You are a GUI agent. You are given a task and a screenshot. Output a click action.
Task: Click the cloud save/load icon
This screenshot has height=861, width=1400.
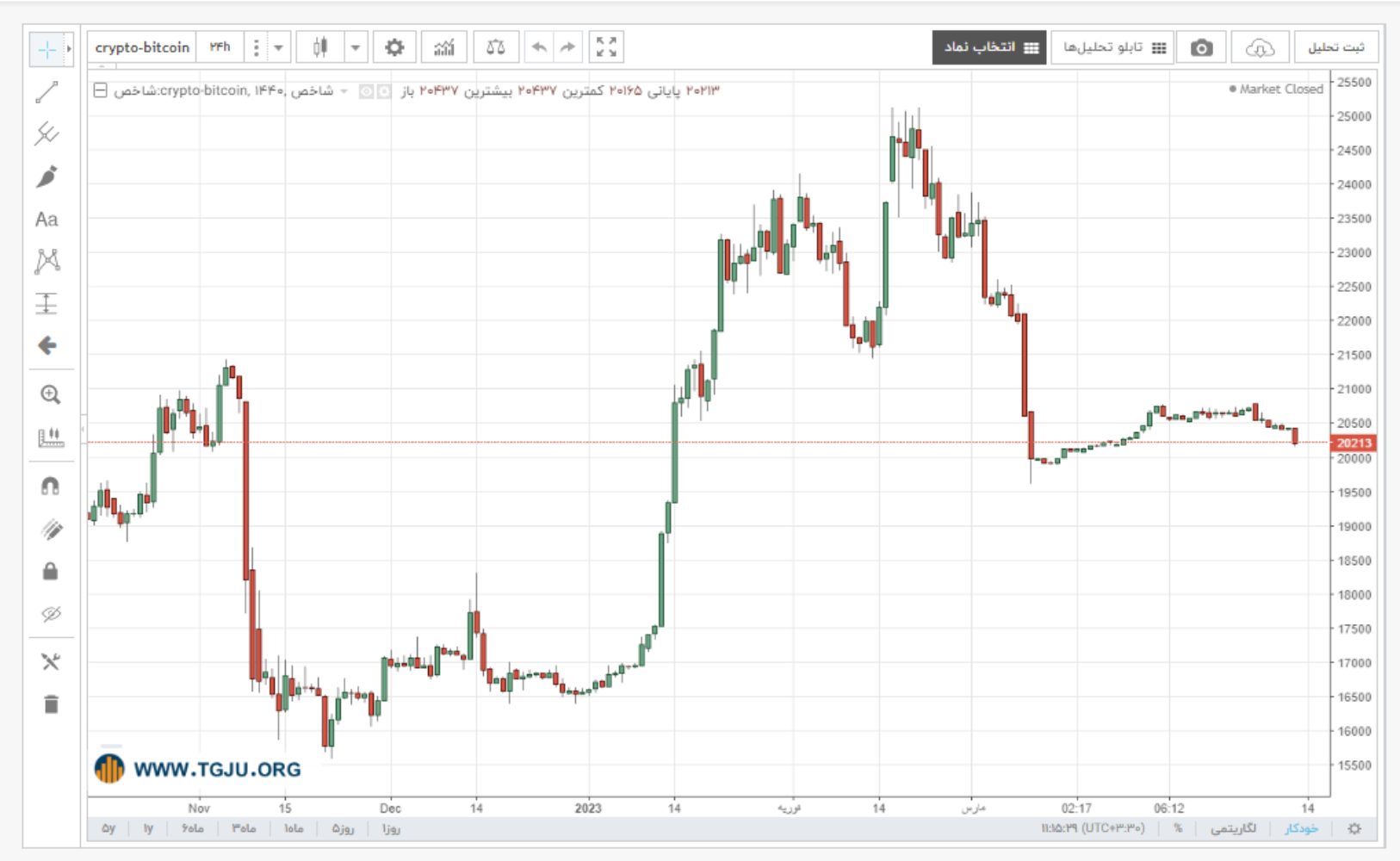point(1259,47)
